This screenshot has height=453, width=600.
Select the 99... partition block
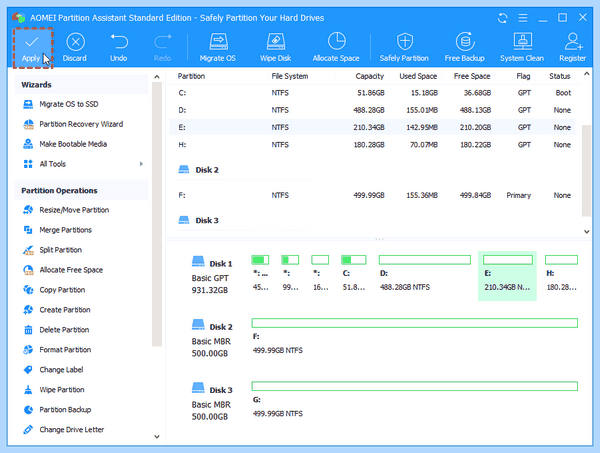coord(290,273)
